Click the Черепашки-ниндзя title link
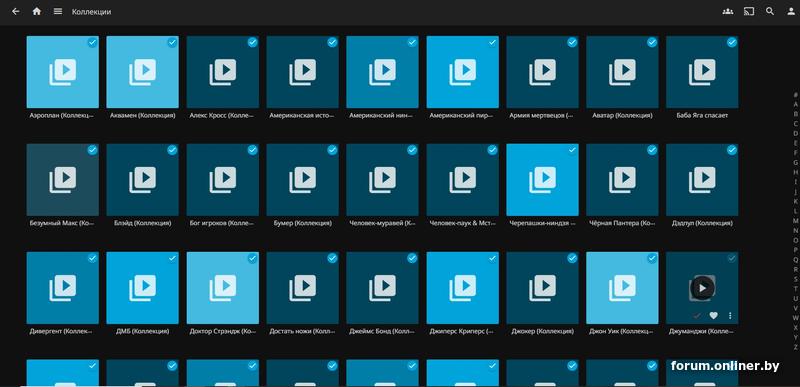The image size is (800, 387). tap(542, 223)
